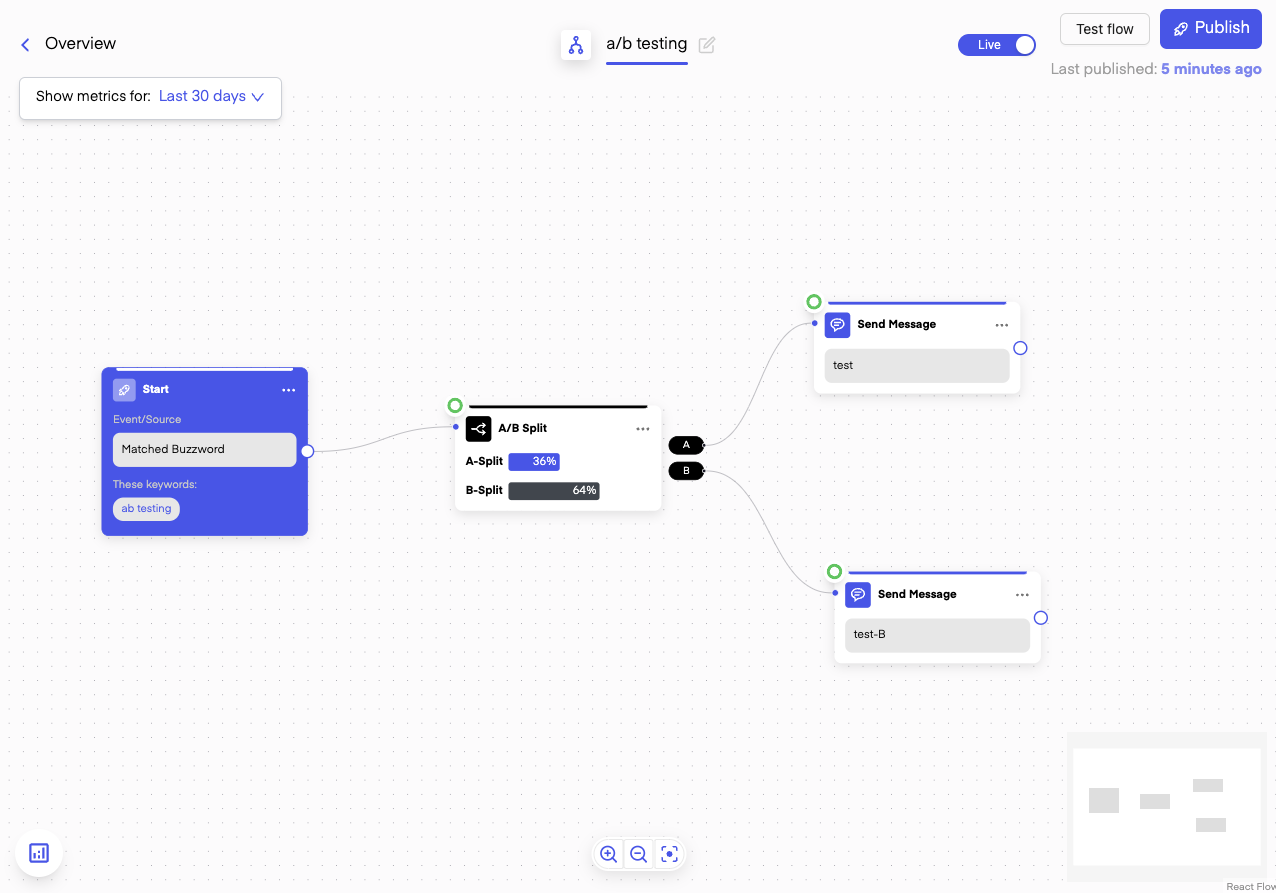This screenshot has height=893, width=1276.
Task: Click the back arrow beside Overview
Action: [x=26, y=44]
